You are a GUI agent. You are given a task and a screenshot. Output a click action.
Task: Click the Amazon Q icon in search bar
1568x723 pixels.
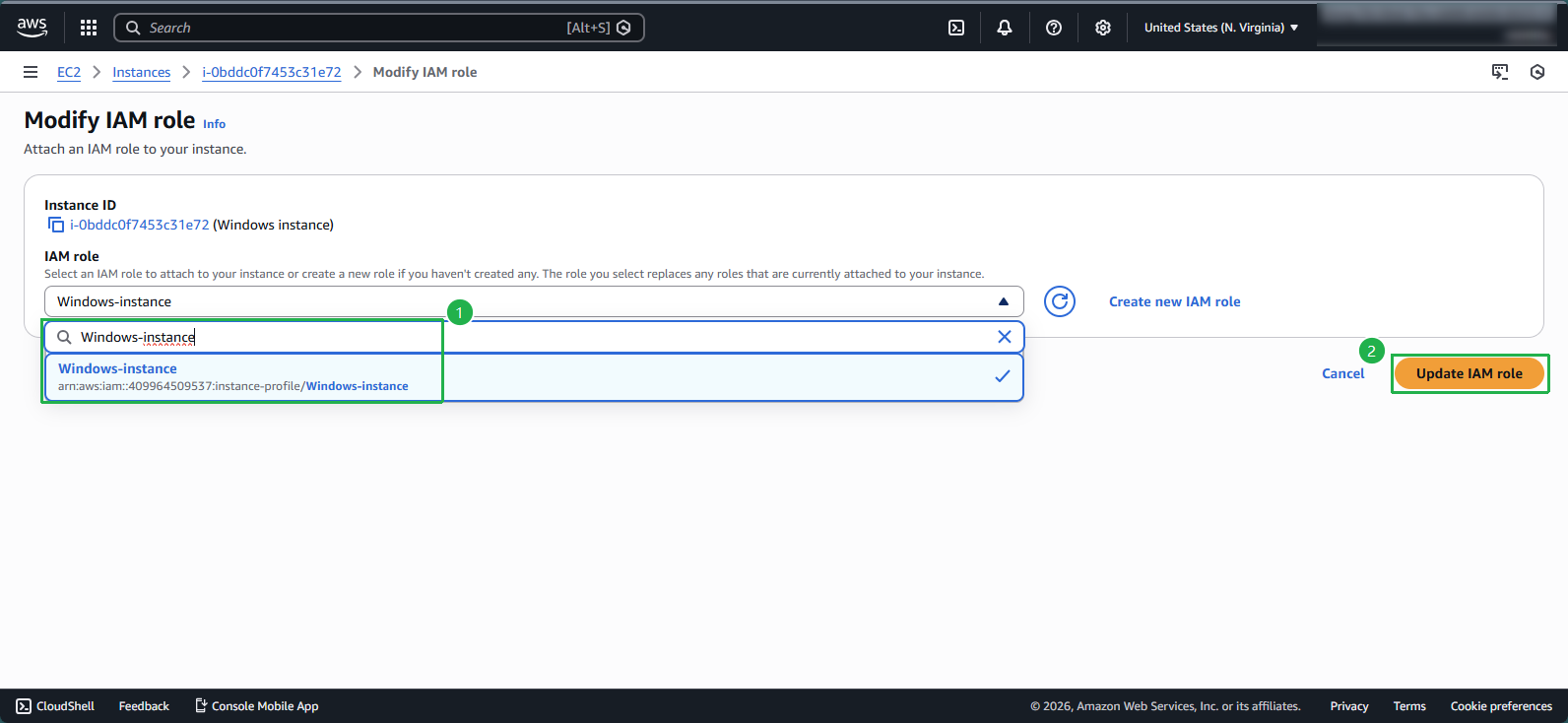click(x=623, y=28)
